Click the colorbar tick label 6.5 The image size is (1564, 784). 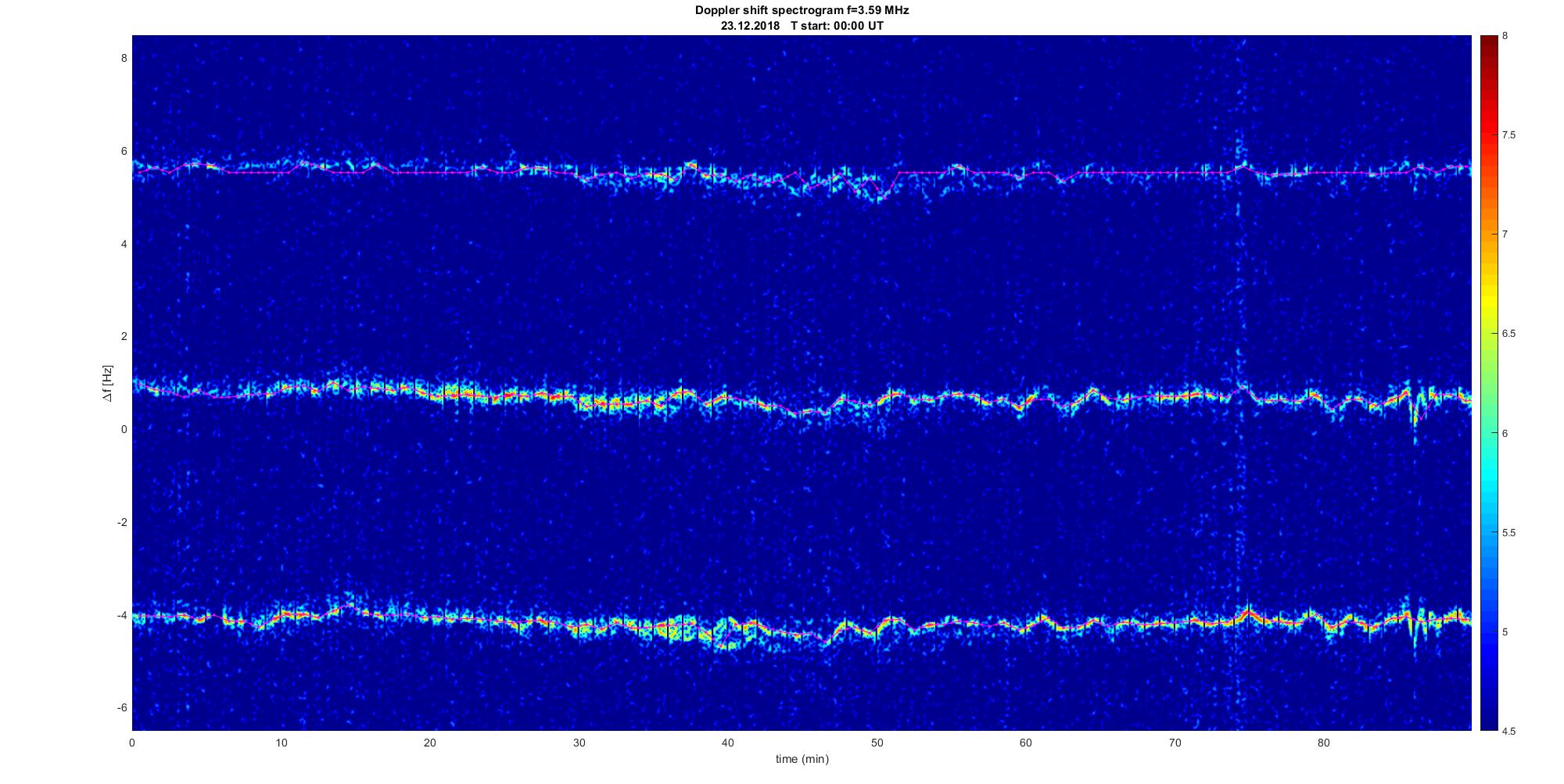(x=1508, y=334)
